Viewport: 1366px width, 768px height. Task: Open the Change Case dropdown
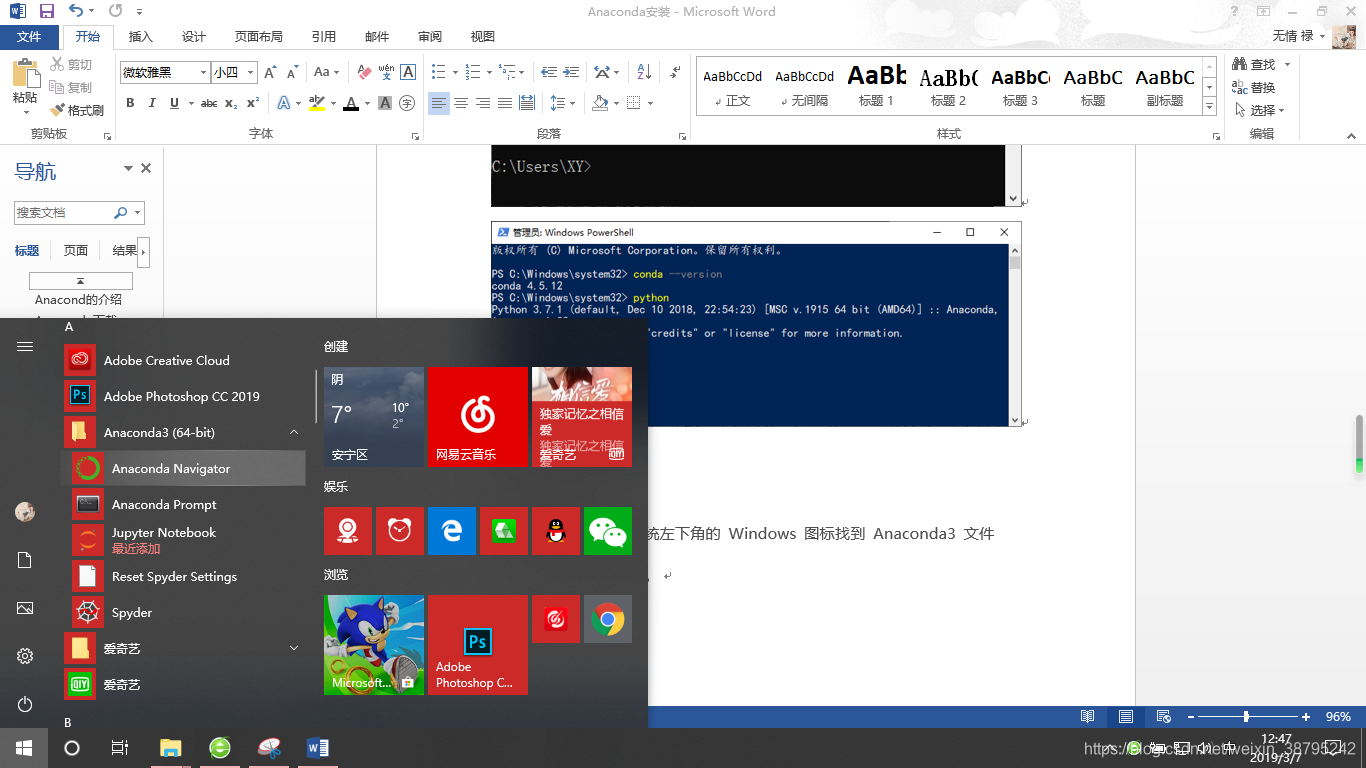pos(327,72)
